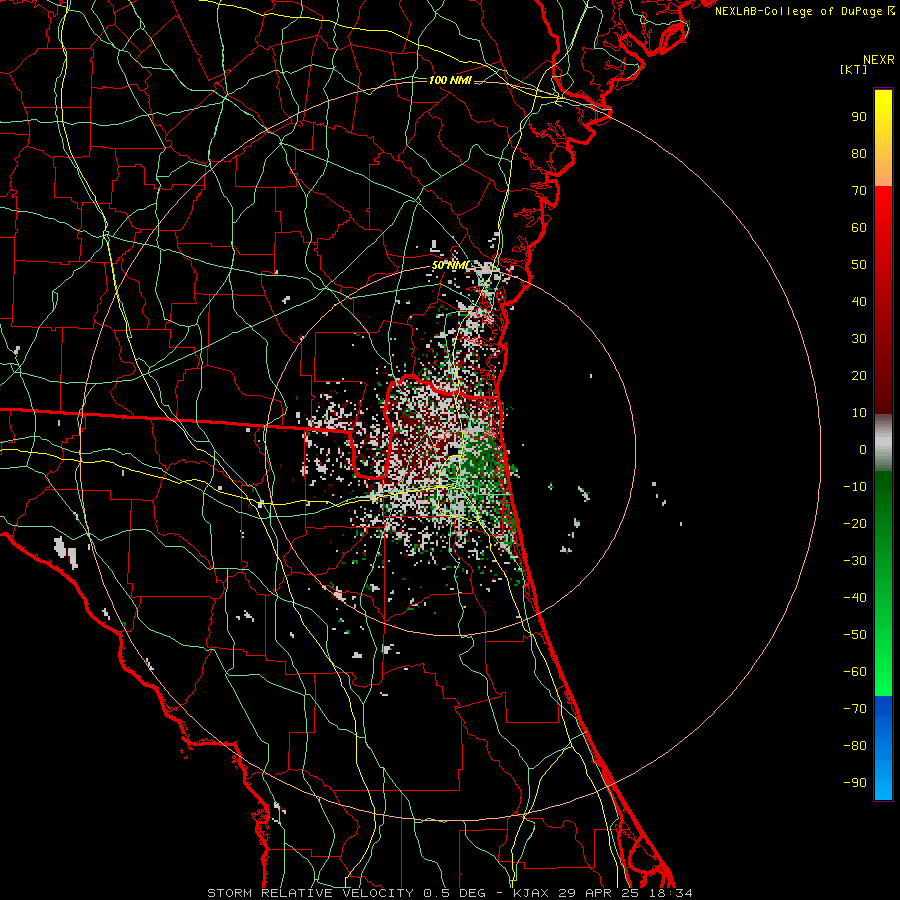Pick the gray zero-velocity segment of color bar
900x900 pixels.
click(x=883, y=443)
